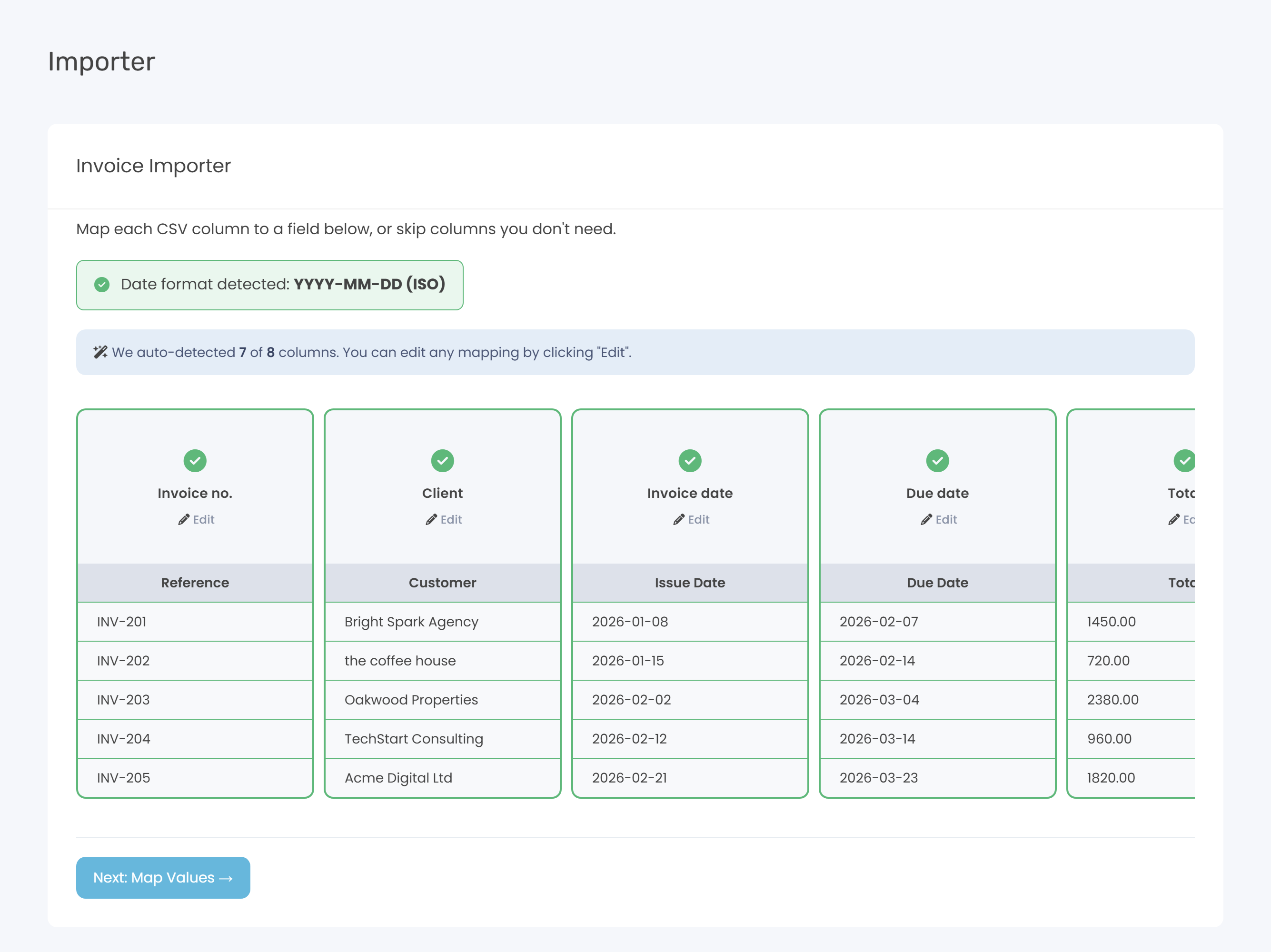This screenshot has height=952, width=1271.
Task: Click the Oakwood Properties cell
Action: pyautogui.click(x=442, y=700)
